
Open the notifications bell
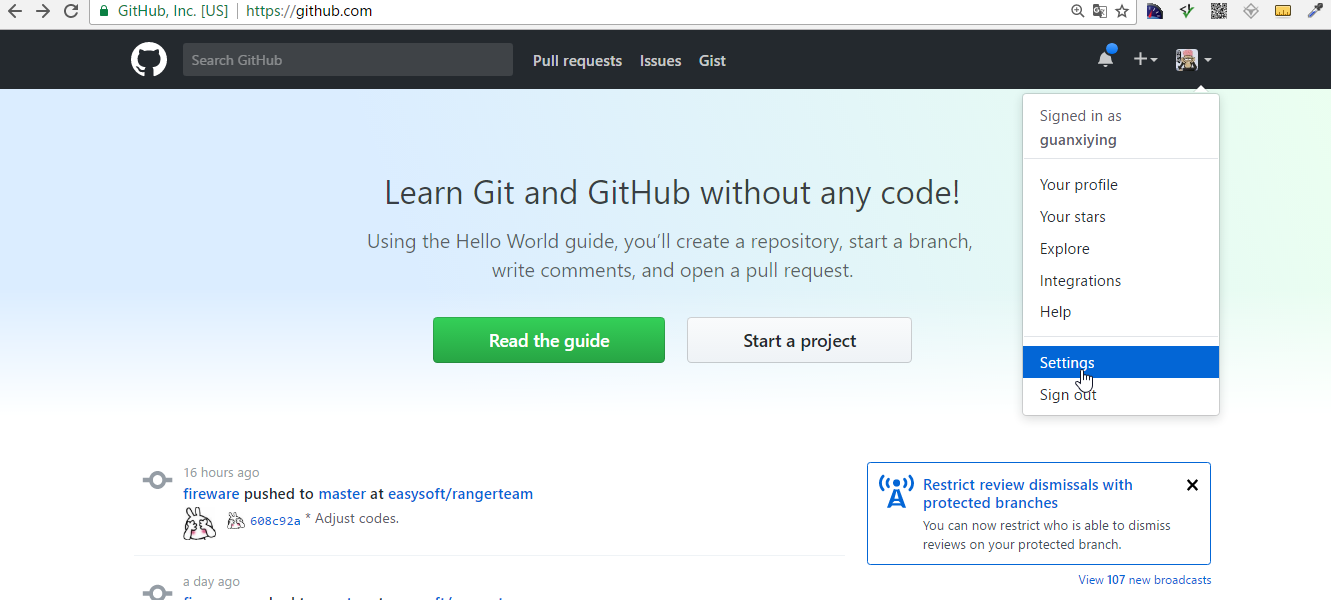coord(1106,58)
